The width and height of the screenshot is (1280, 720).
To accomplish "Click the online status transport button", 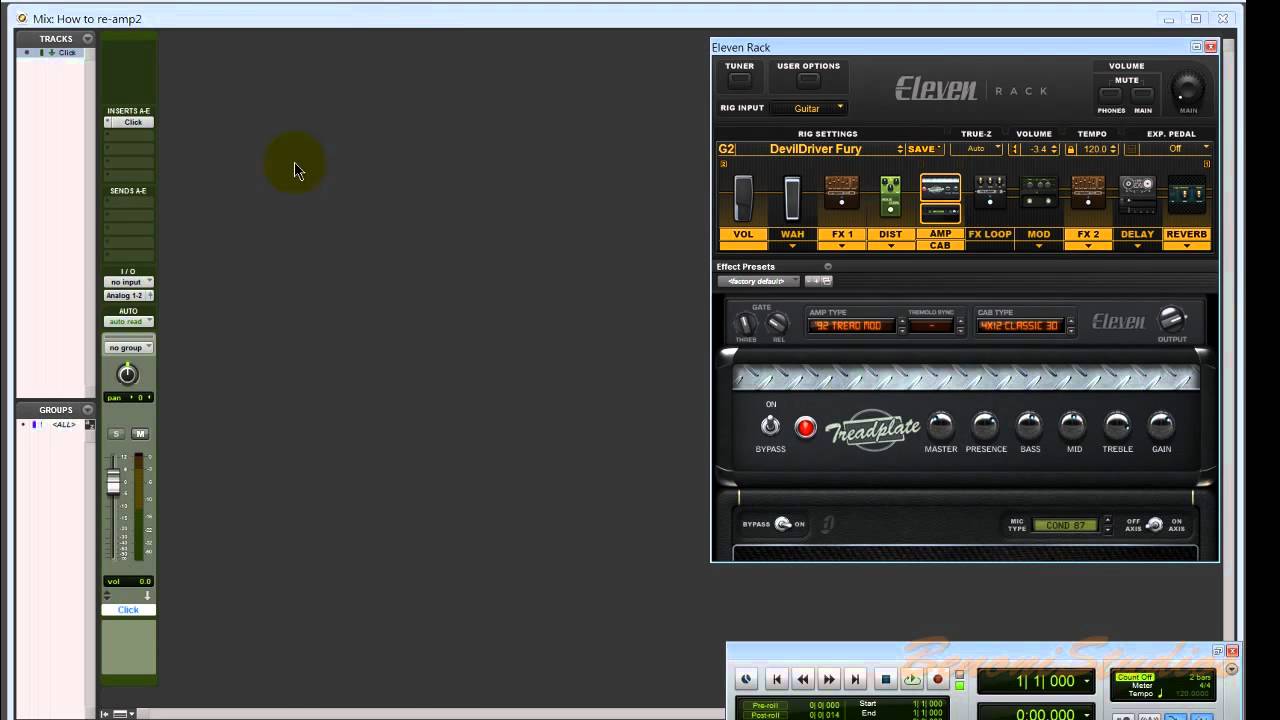I will [746, 679].
